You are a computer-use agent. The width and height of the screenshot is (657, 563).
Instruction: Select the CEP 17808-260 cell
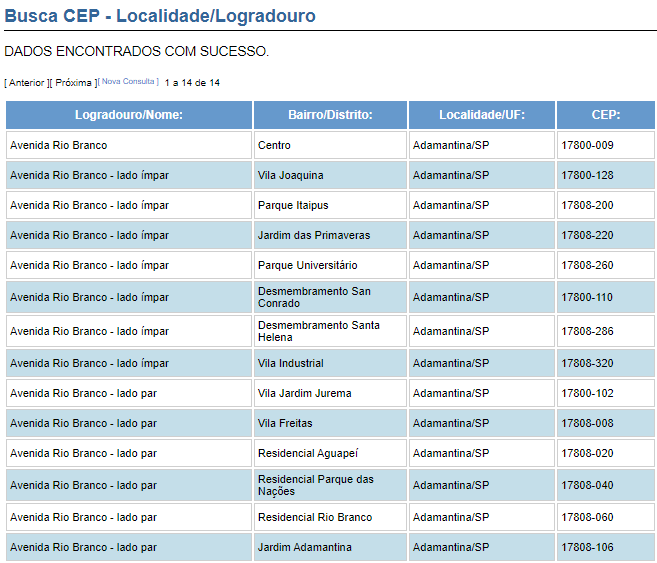606,265
